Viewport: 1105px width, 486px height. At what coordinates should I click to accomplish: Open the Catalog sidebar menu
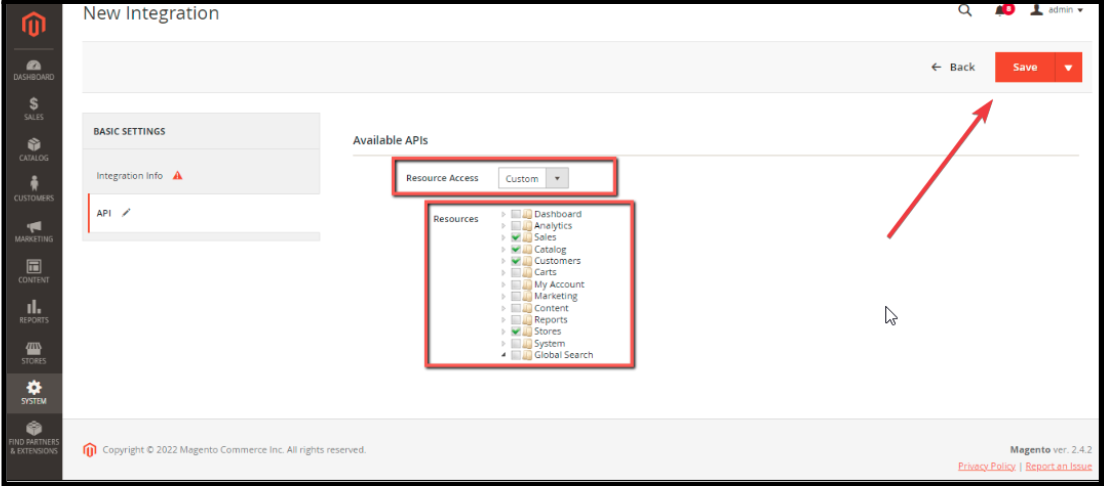click(x=33, y=150)
